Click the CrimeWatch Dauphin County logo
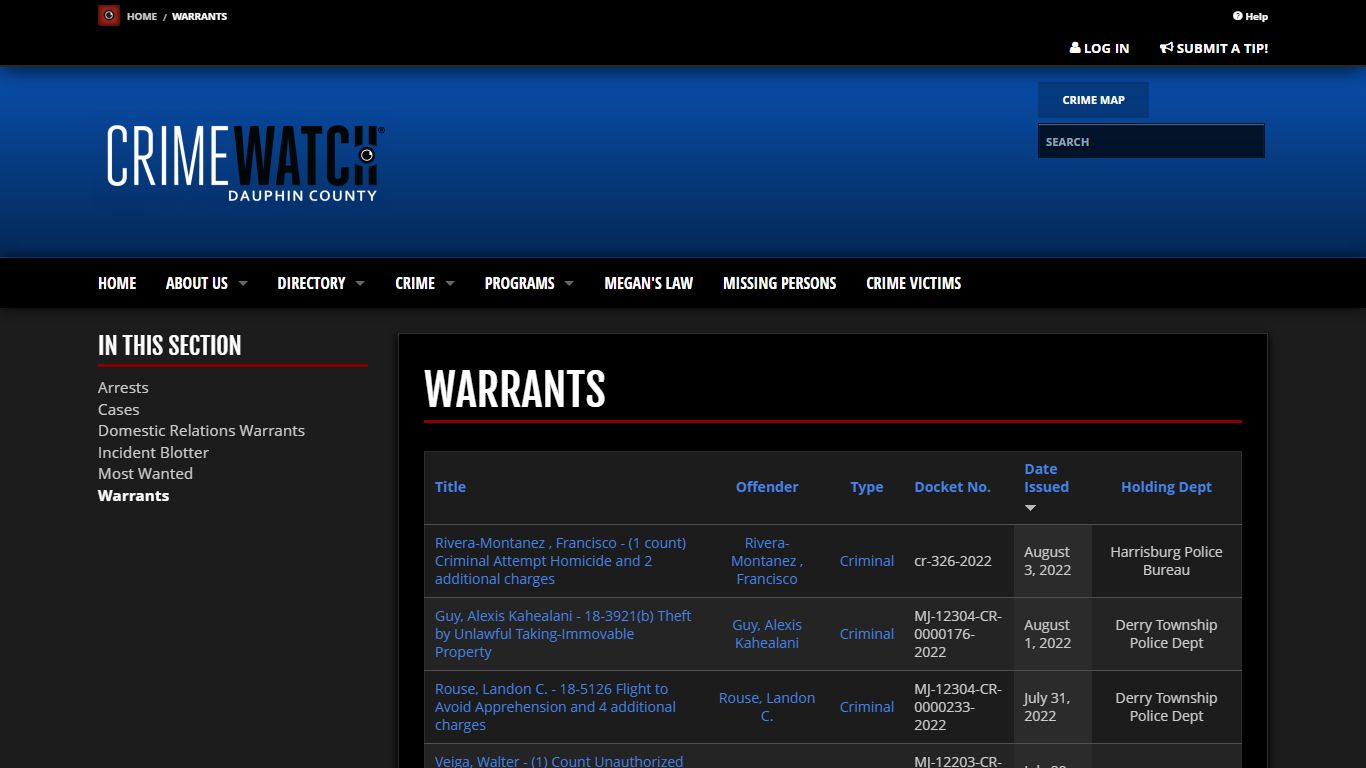Viewport: 1366px width, 768px height. 245,162
